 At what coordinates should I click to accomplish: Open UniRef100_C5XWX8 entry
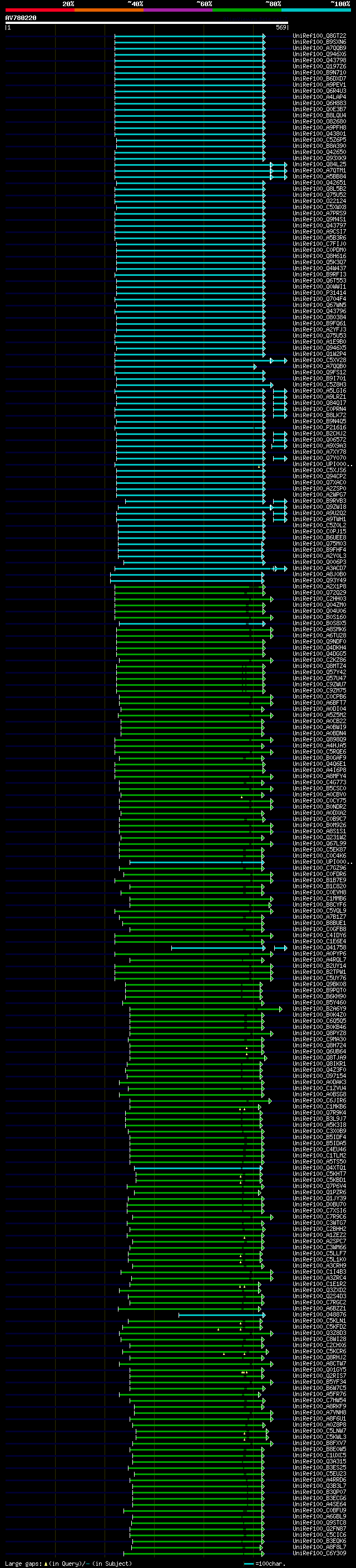coord(319,207)
